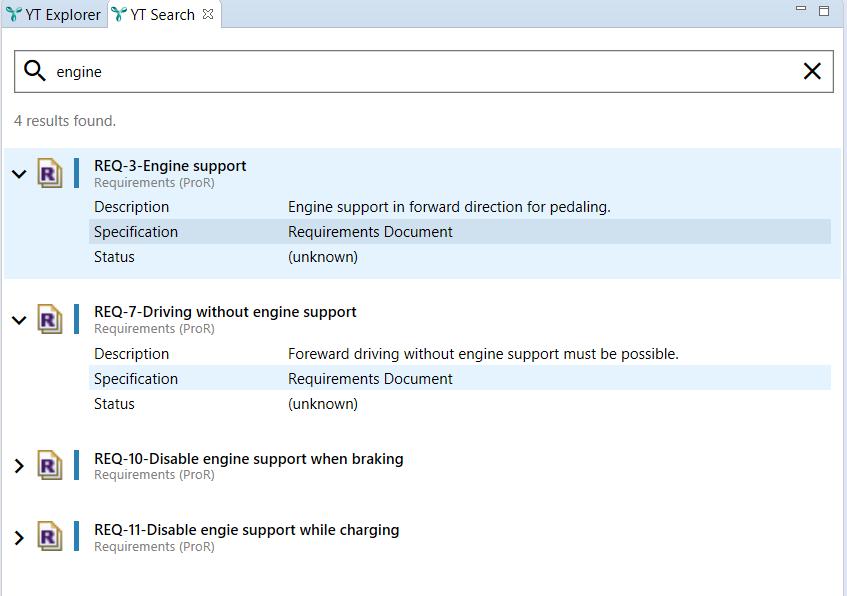Click the magnifier search icon
847x596 pixels.
(x=35, y=71)
